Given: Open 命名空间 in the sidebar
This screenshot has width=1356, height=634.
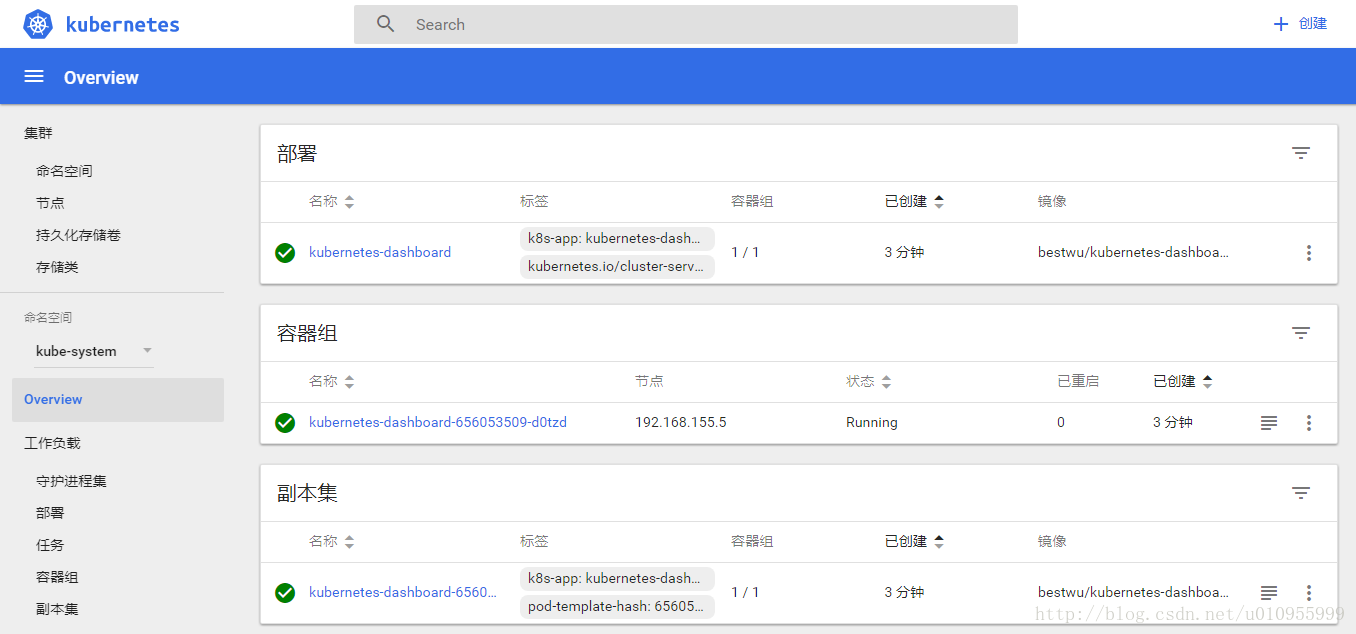Looking at the screenshot, I should pos(64,171).
